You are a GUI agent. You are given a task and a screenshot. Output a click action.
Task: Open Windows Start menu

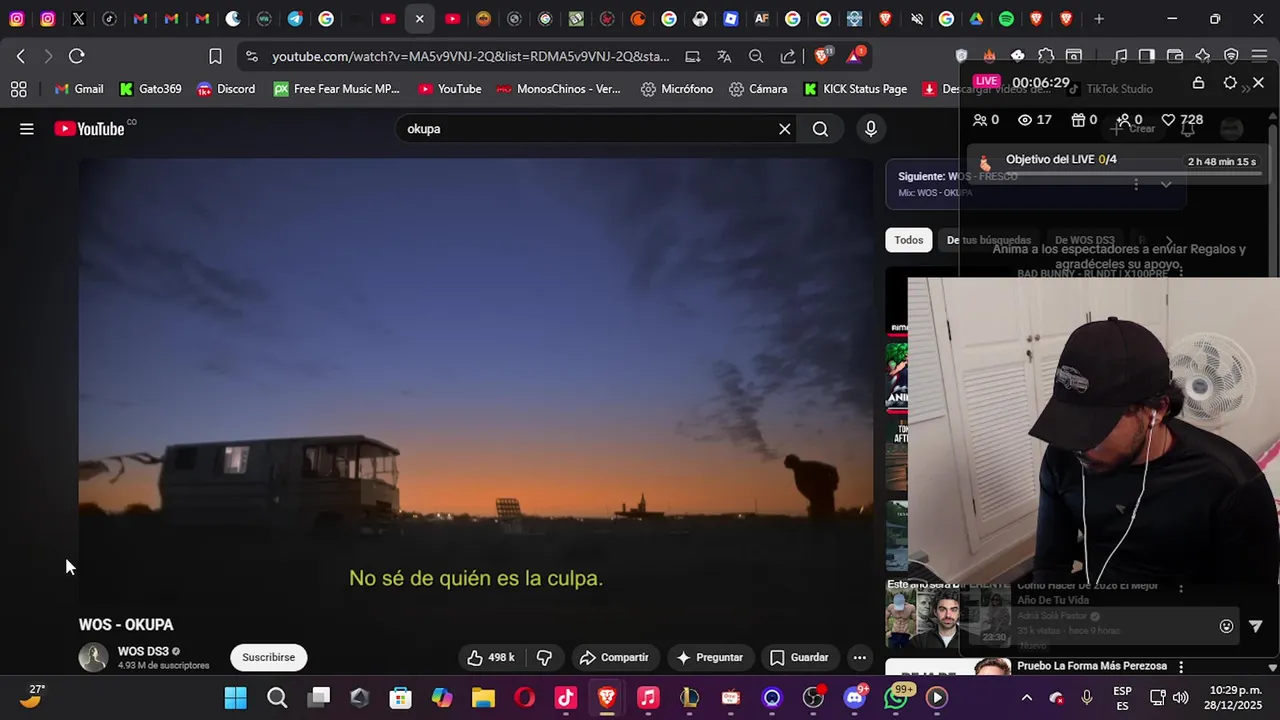(236, 698)
